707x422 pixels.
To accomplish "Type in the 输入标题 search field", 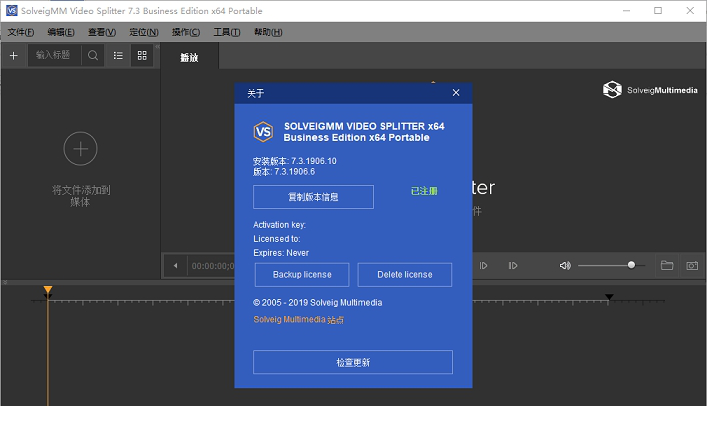I will click(x=56, y=56).
